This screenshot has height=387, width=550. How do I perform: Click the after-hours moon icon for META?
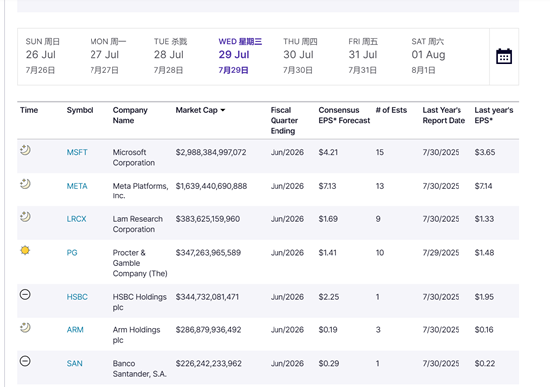25,184
